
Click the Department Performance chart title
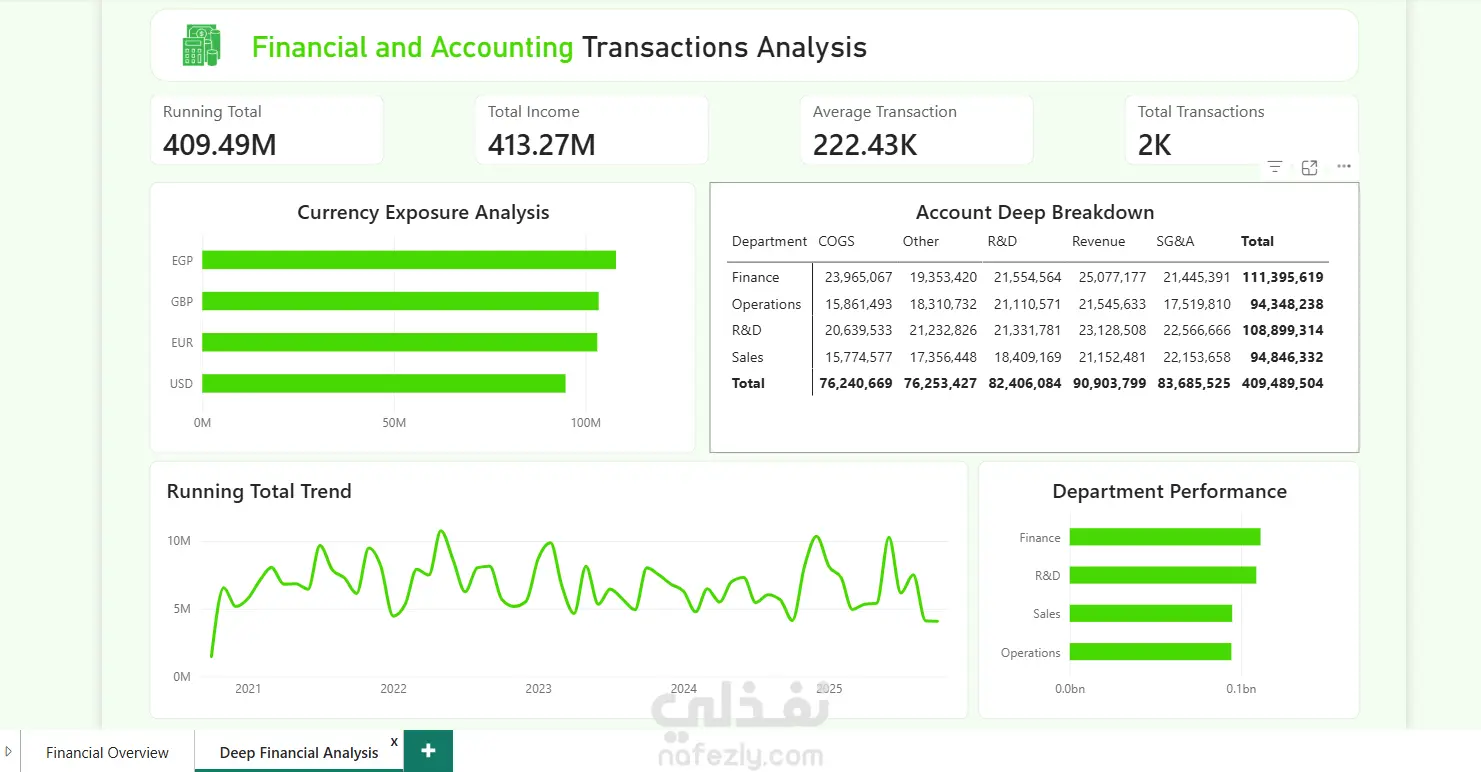pyautogui.click(x=1169, y=491)
